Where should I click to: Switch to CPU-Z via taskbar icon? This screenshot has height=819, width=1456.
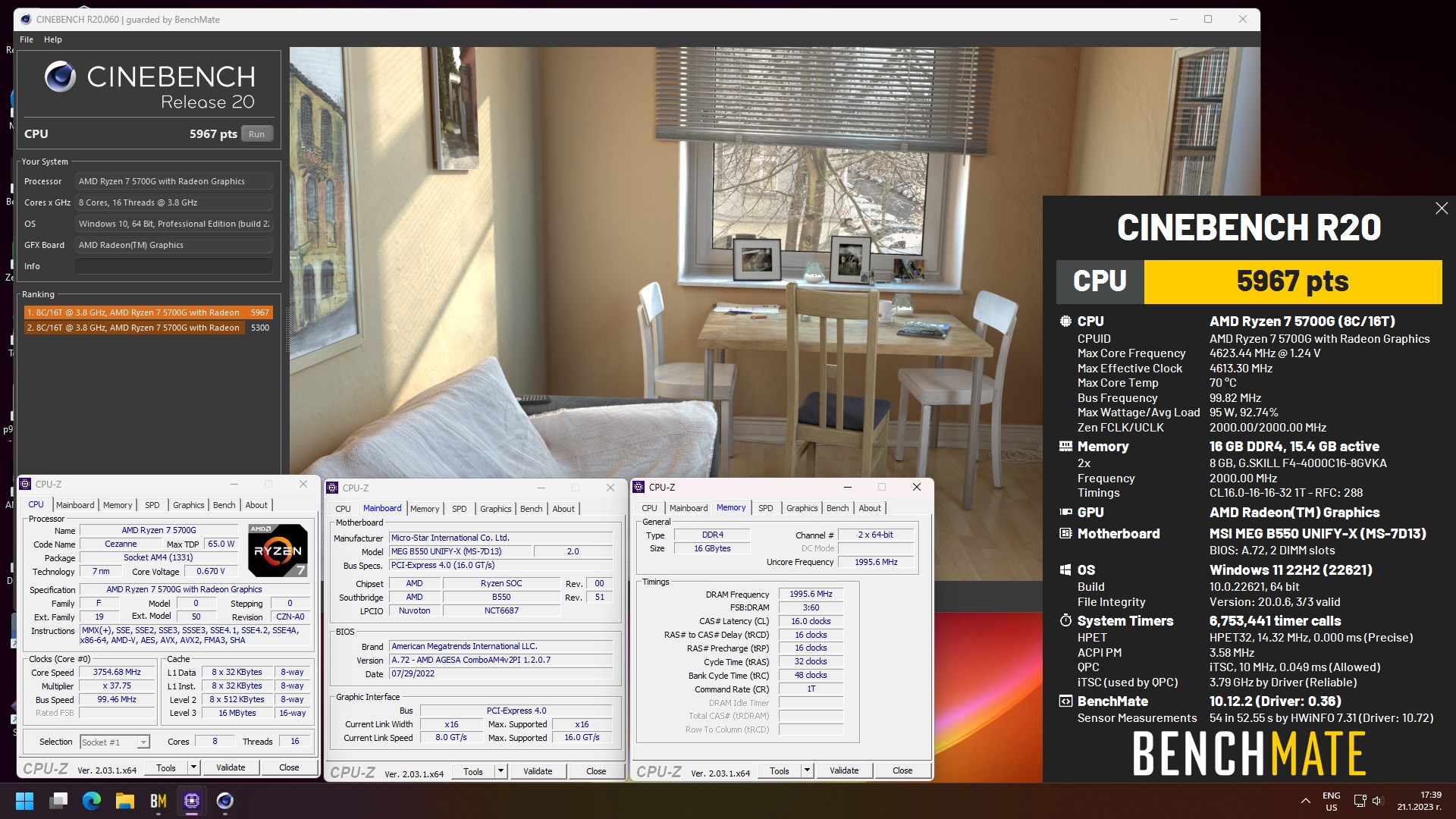192,801
